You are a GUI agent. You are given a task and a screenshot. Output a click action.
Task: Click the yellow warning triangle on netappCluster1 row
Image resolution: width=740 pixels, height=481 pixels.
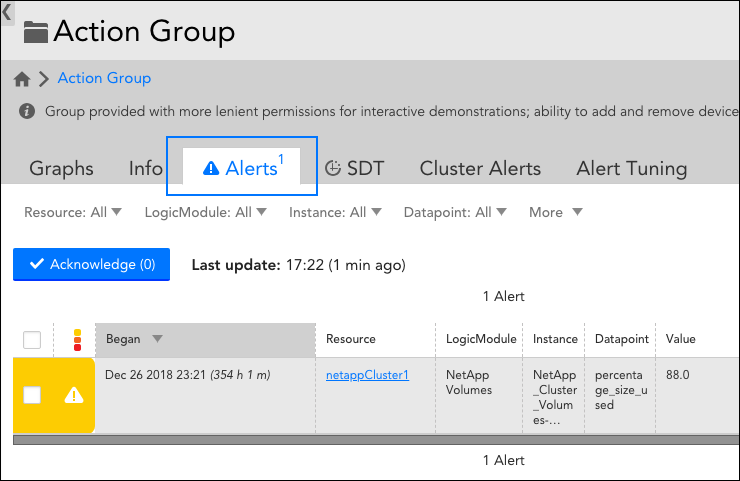tap(74, 395)
